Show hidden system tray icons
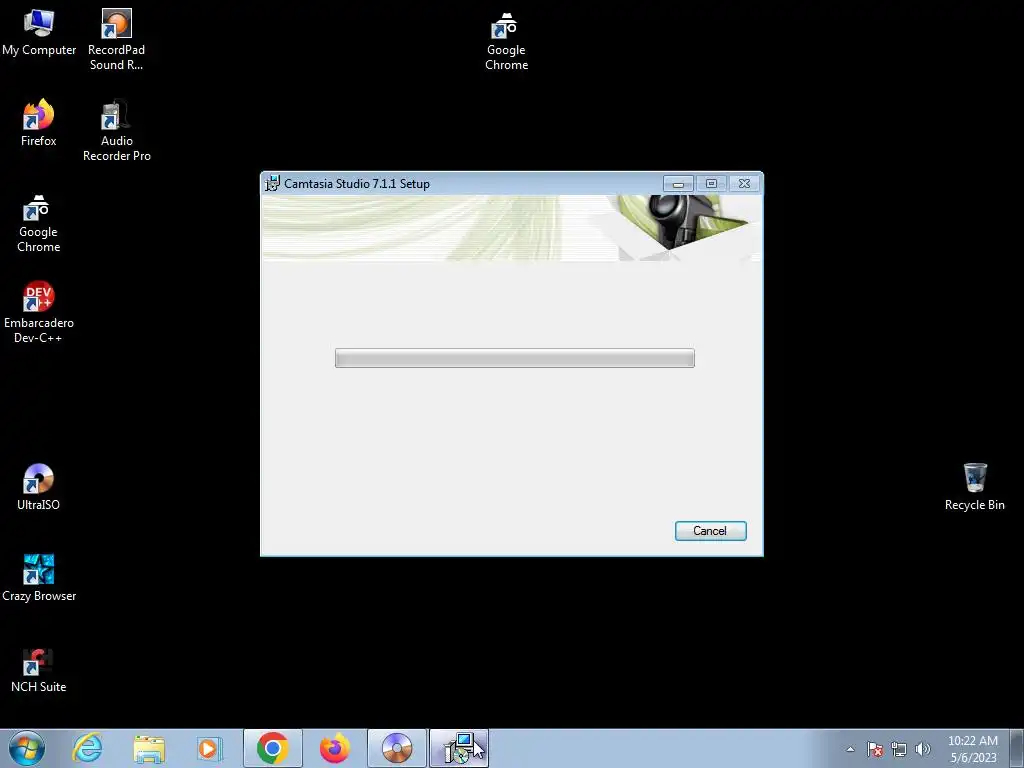Screen dimensions: 1024x768 click(850, 749)
